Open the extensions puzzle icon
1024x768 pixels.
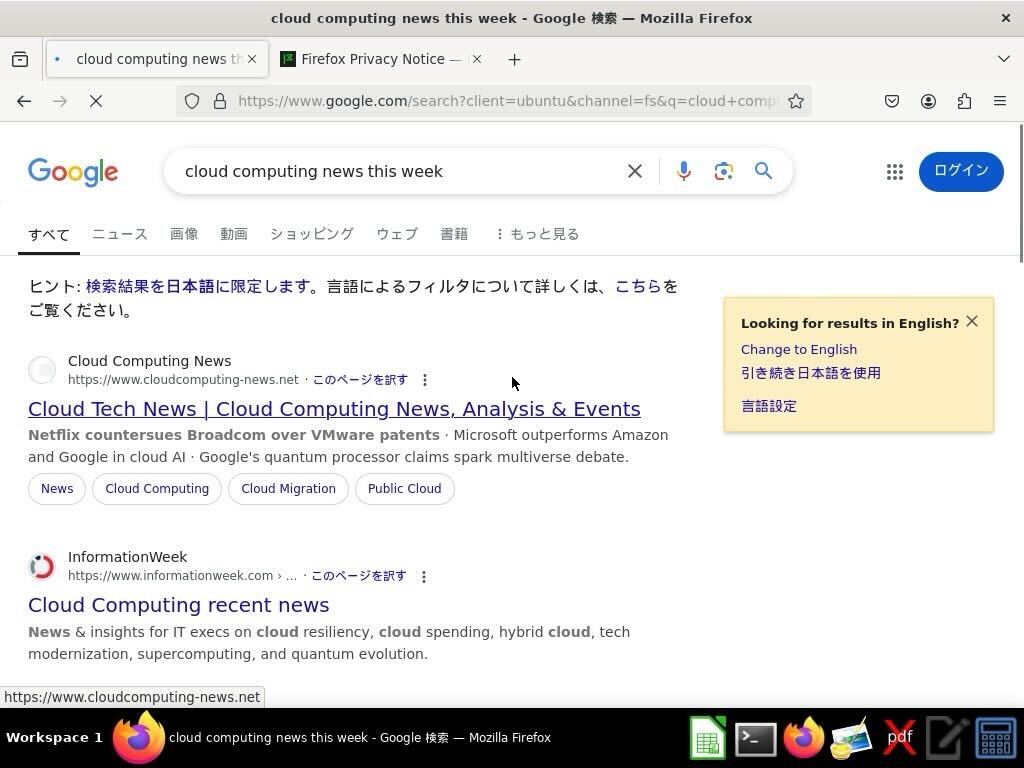[x=964, y=101]
